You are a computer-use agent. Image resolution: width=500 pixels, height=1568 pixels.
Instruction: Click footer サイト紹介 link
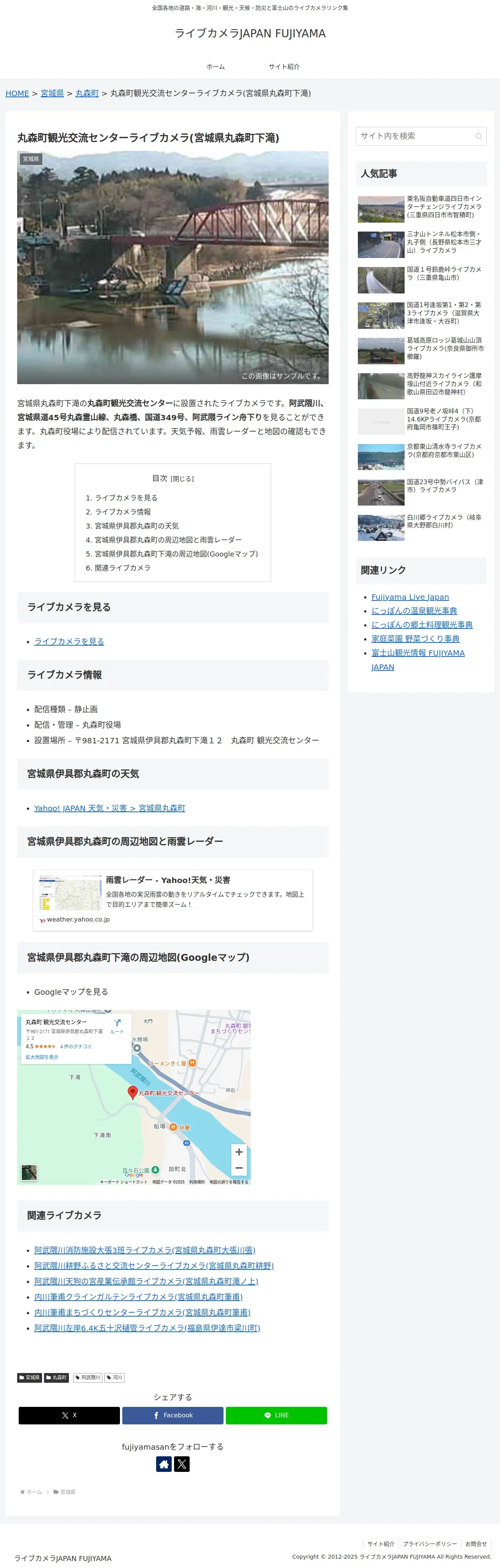[x=380, y=1543]
